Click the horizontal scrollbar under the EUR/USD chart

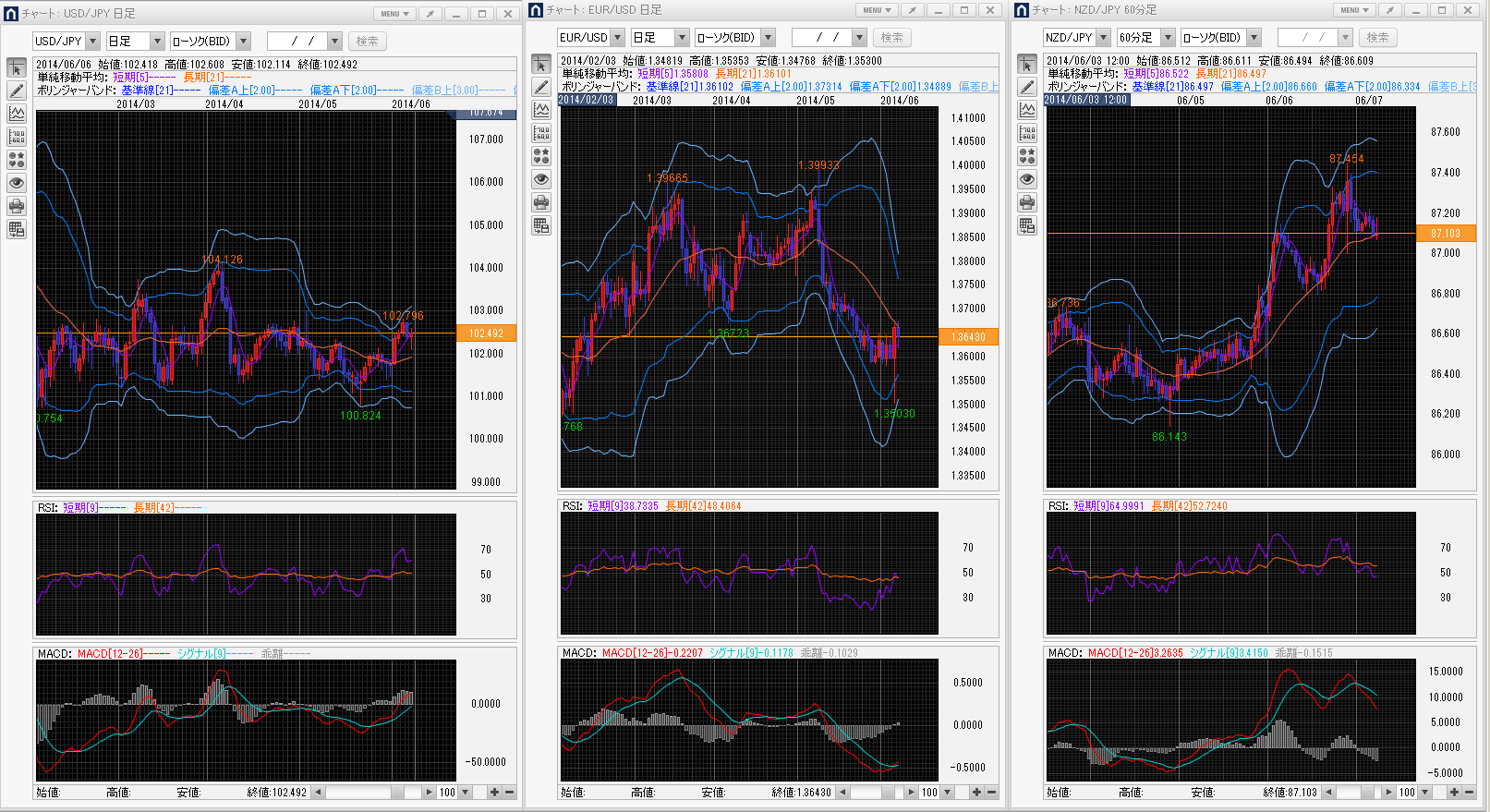pyautogui.click(x=873, y=792)
